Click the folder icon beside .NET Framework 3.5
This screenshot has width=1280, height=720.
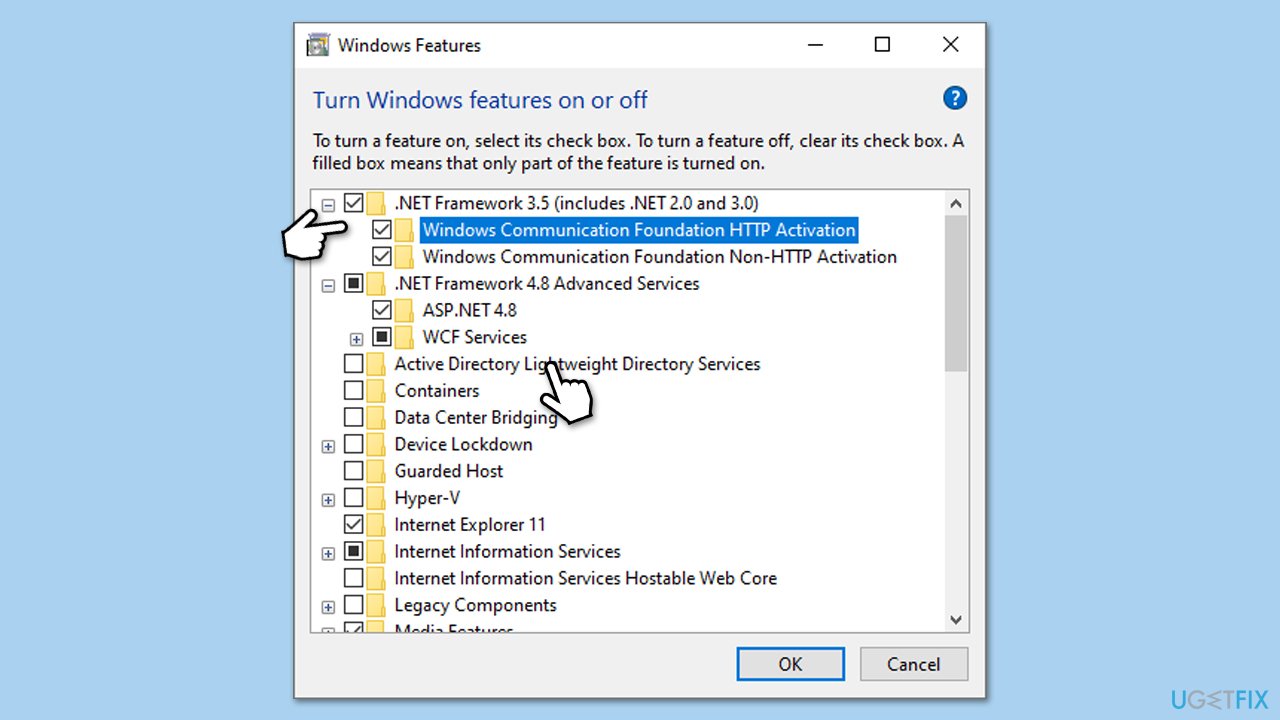tap(376, 202)
